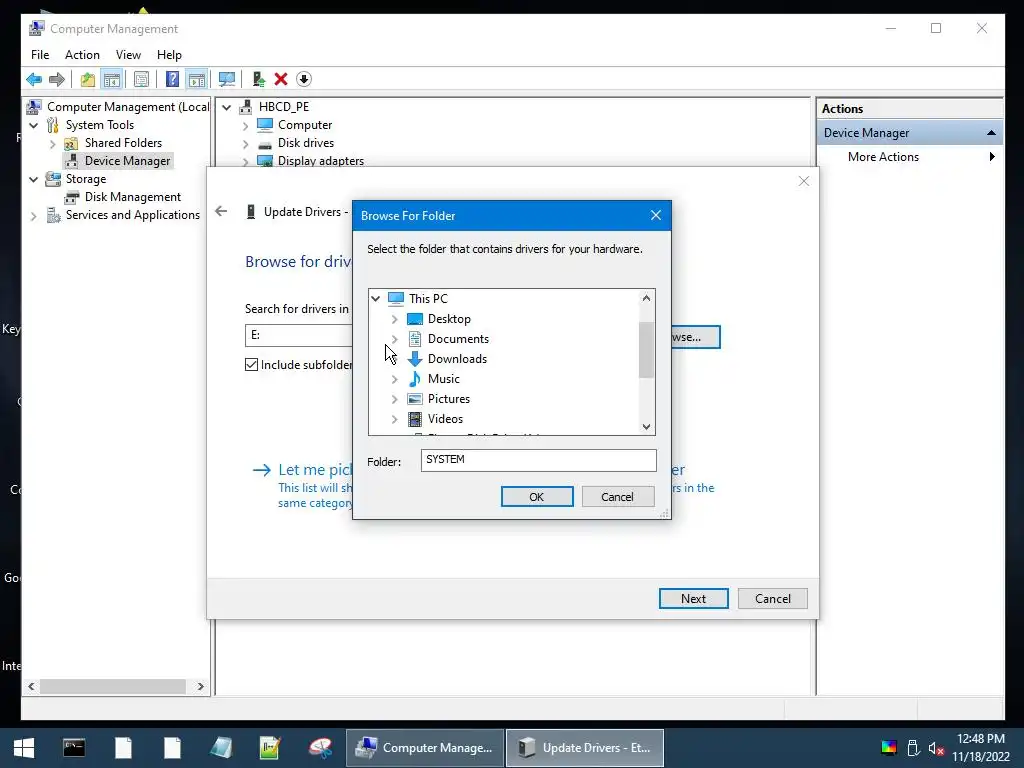This screenshot has height=768, width=1024.
Task: Click the driver search path field
Action: click(299, 335)
